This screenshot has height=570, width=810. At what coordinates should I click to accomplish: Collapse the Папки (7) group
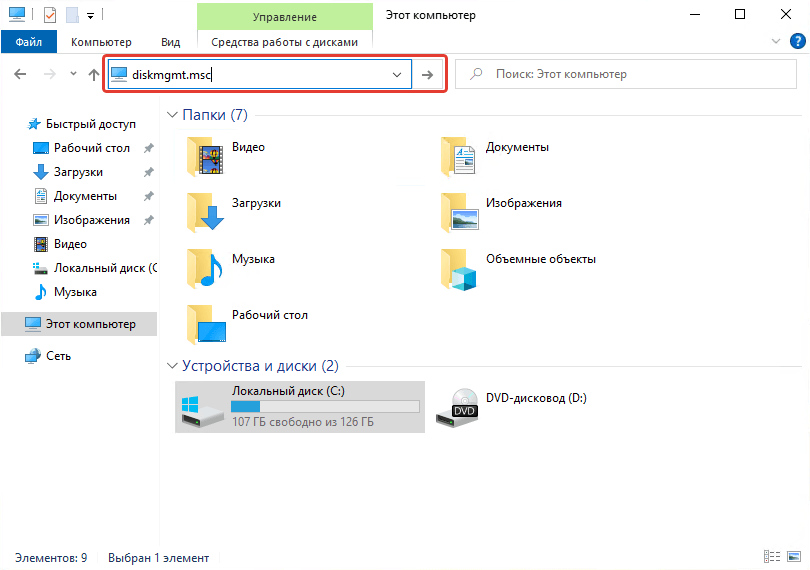[x=173, y=115]
